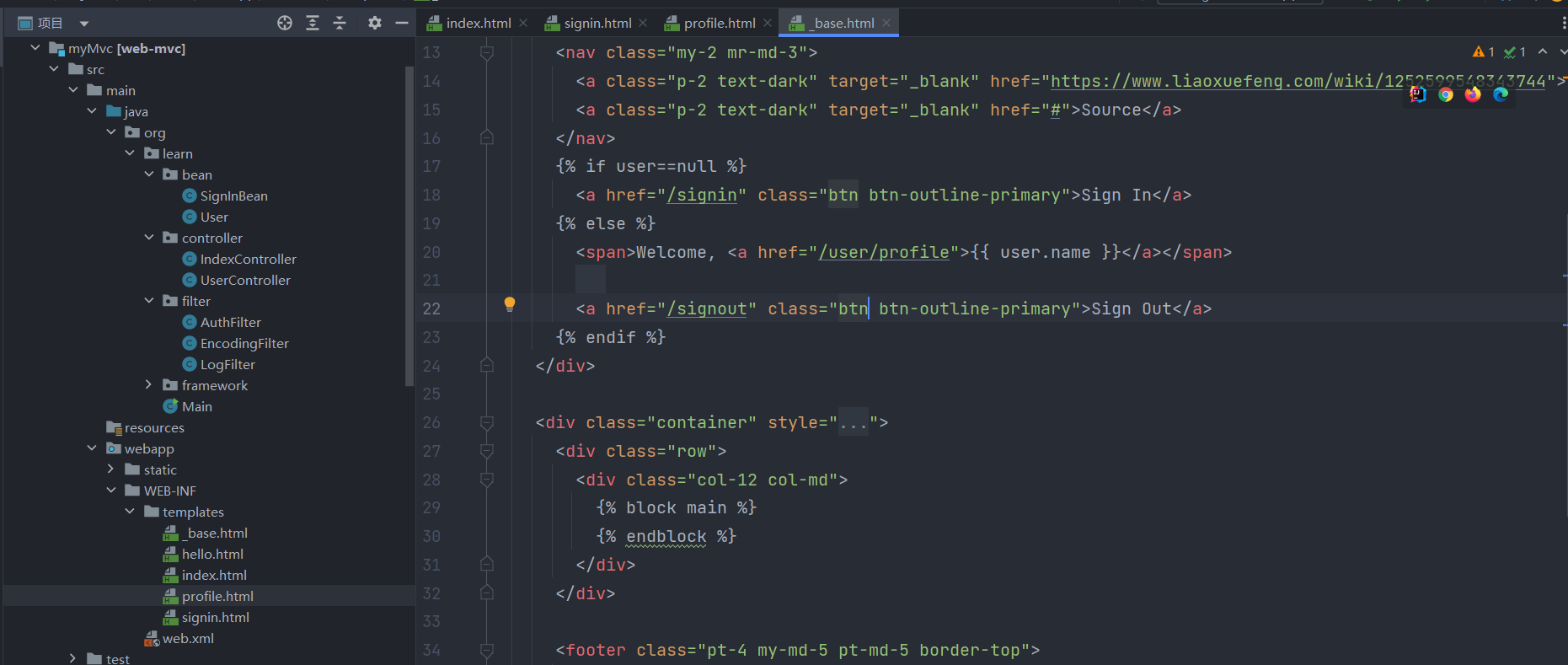This screenshot has width=1568, height=665.
Task: Select the LogFilter class
Action: 227,364
